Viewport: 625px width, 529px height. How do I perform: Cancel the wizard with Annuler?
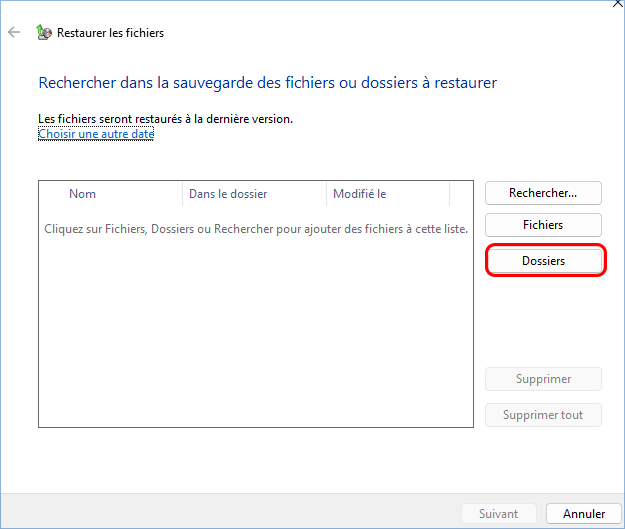click(x=584, y=514)
